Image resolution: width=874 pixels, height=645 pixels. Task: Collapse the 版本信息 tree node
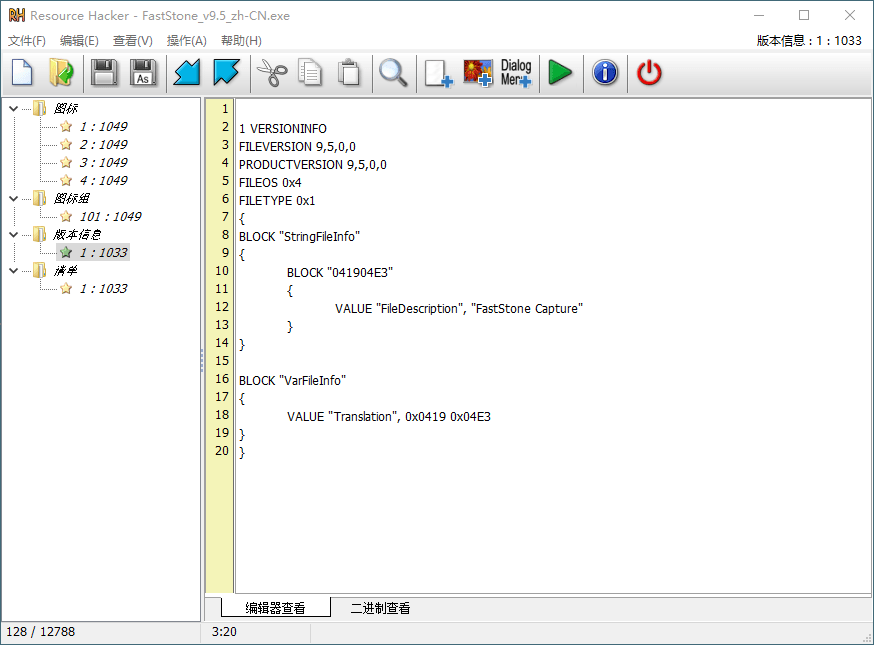click(x=14, y=235)
